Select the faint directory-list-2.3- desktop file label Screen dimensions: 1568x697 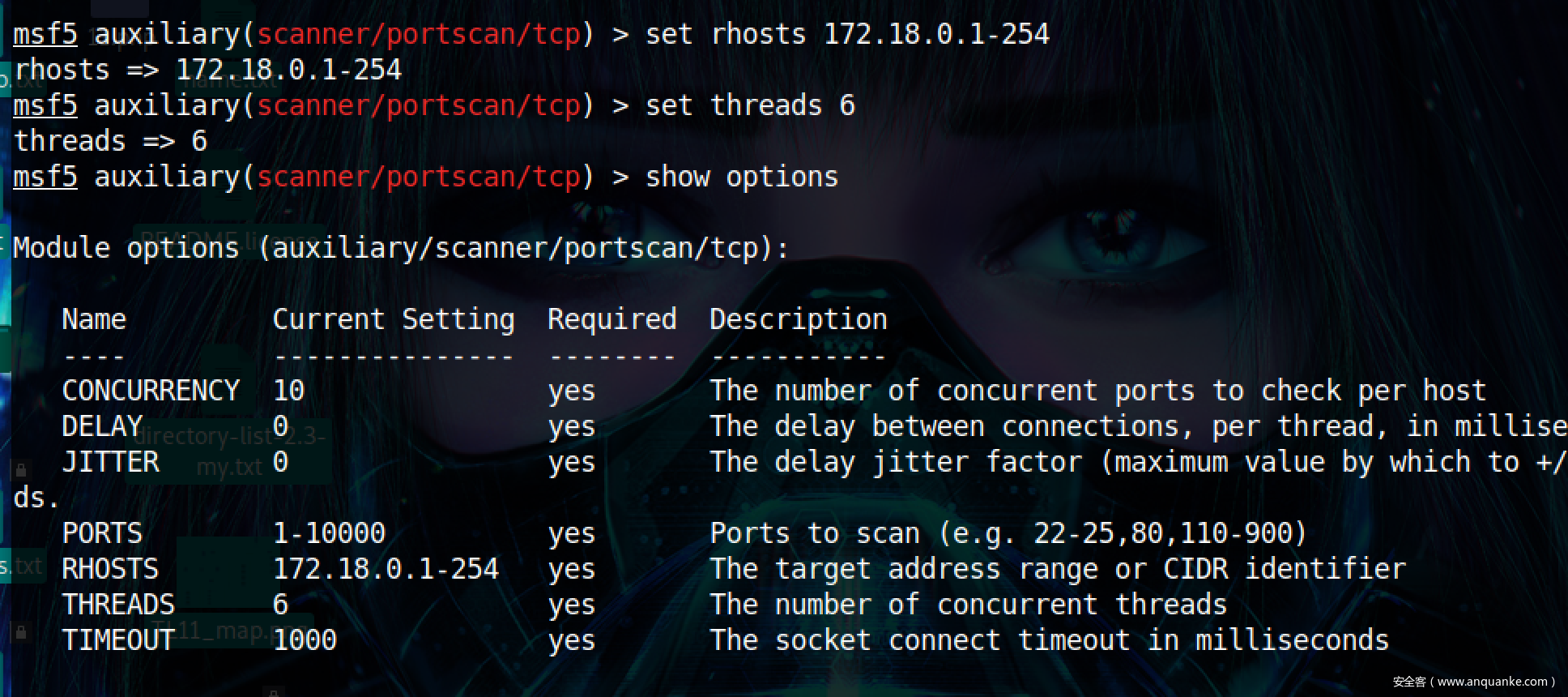[233, 436]
